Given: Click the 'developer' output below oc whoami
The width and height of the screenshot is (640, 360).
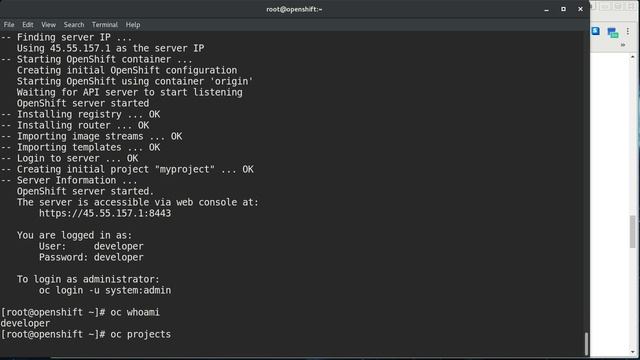Looking at the screenshot, I should coord(25,323).
